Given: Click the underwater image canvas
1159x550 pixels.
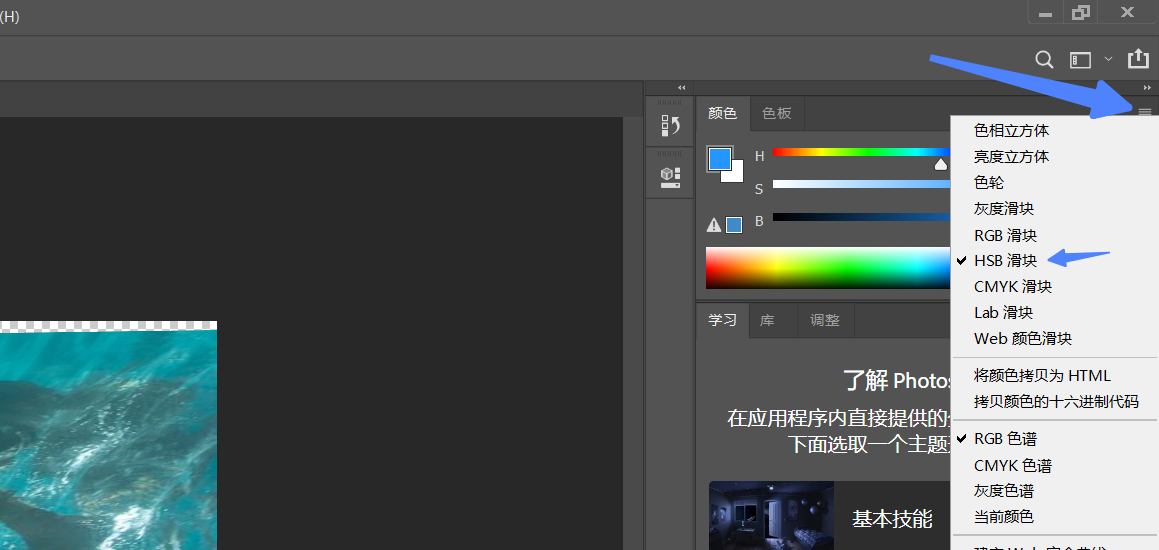Looking at the screenshot, I should click(x=108, y=440).
